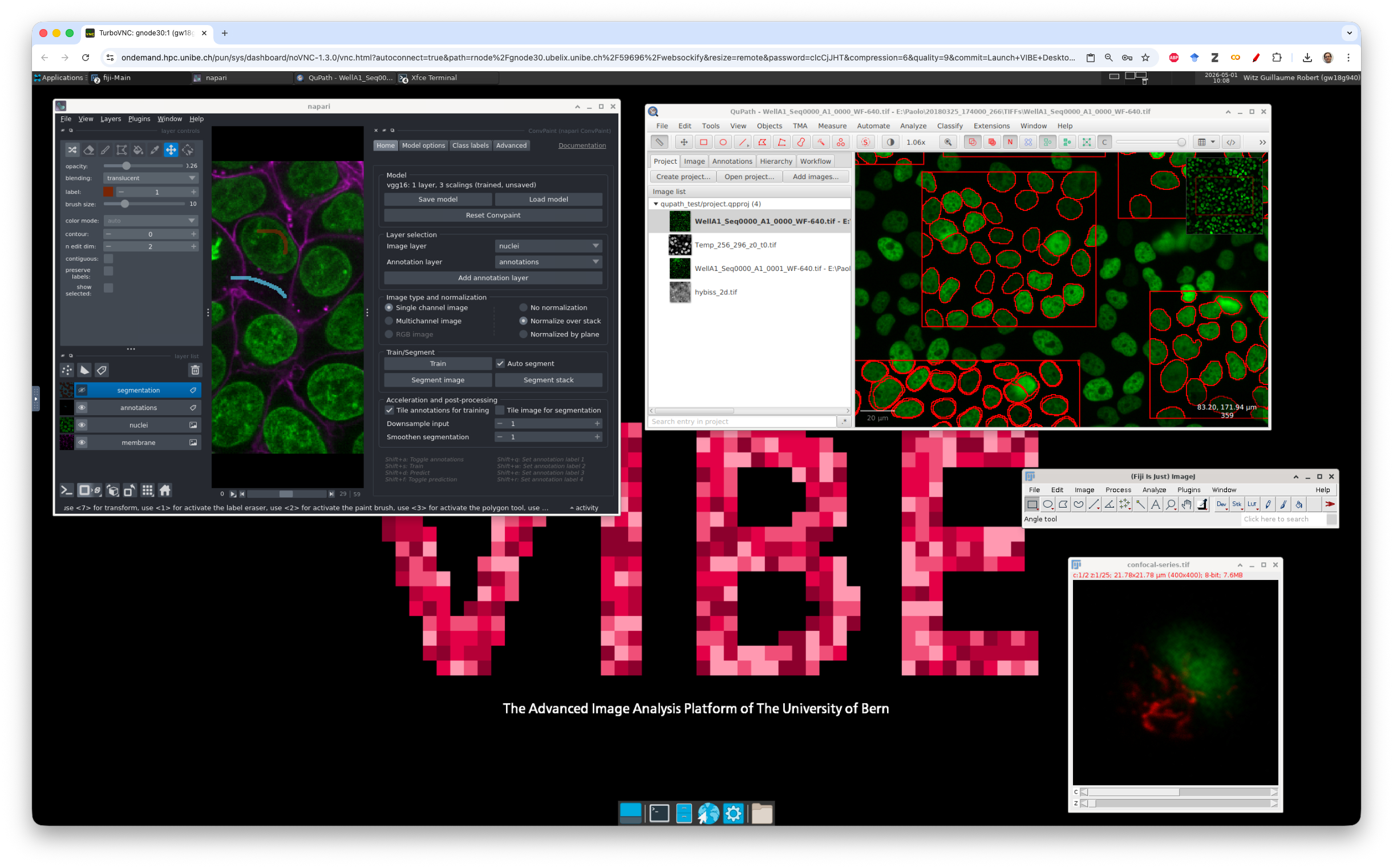
Task: Reset napari view with home icon
Action: click(x=165, y=490)
